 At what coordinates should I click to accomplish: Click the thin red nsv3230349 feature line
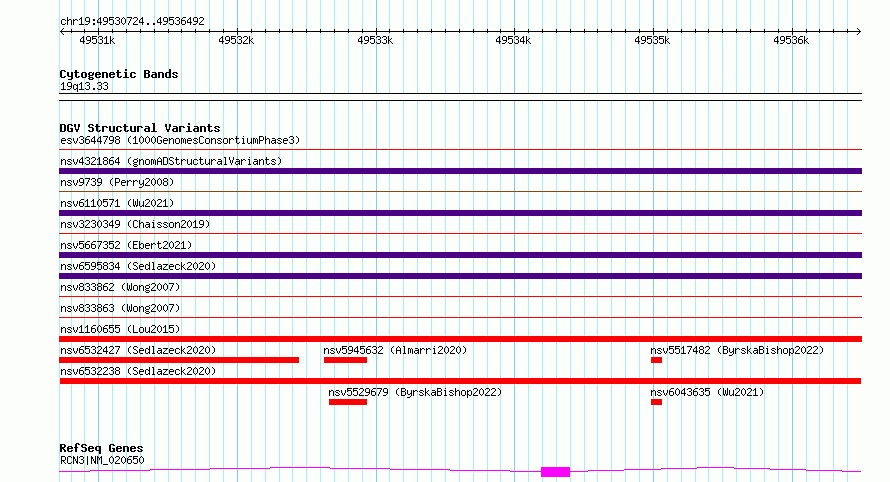tap(460, 234)
